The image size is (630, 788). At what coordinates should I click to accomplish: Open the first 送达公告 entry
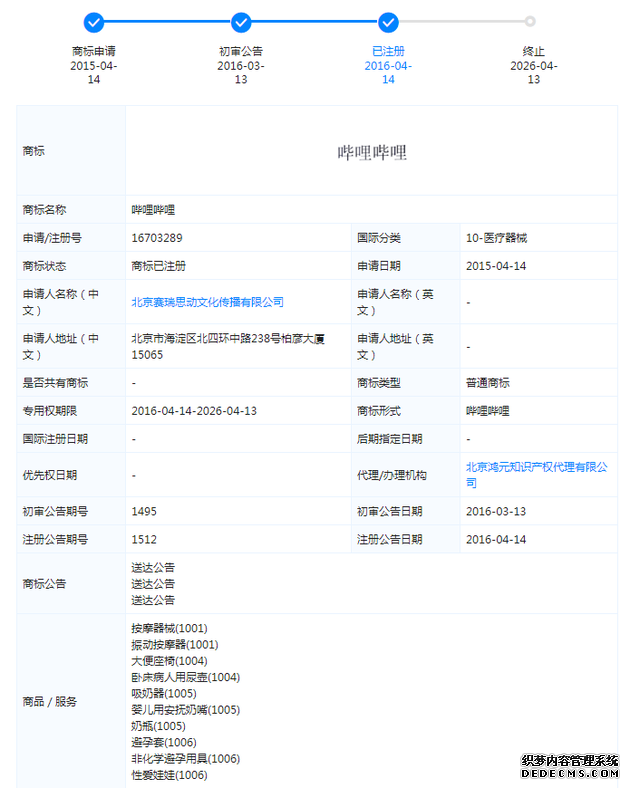153,567
